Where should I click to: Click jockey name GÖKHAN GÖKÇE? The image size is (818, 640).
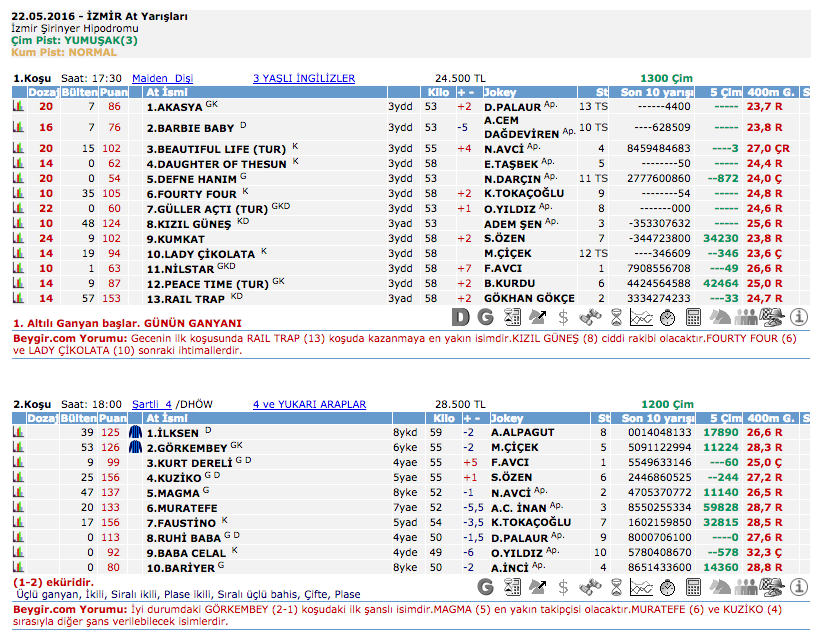click(x=529, y=298)
